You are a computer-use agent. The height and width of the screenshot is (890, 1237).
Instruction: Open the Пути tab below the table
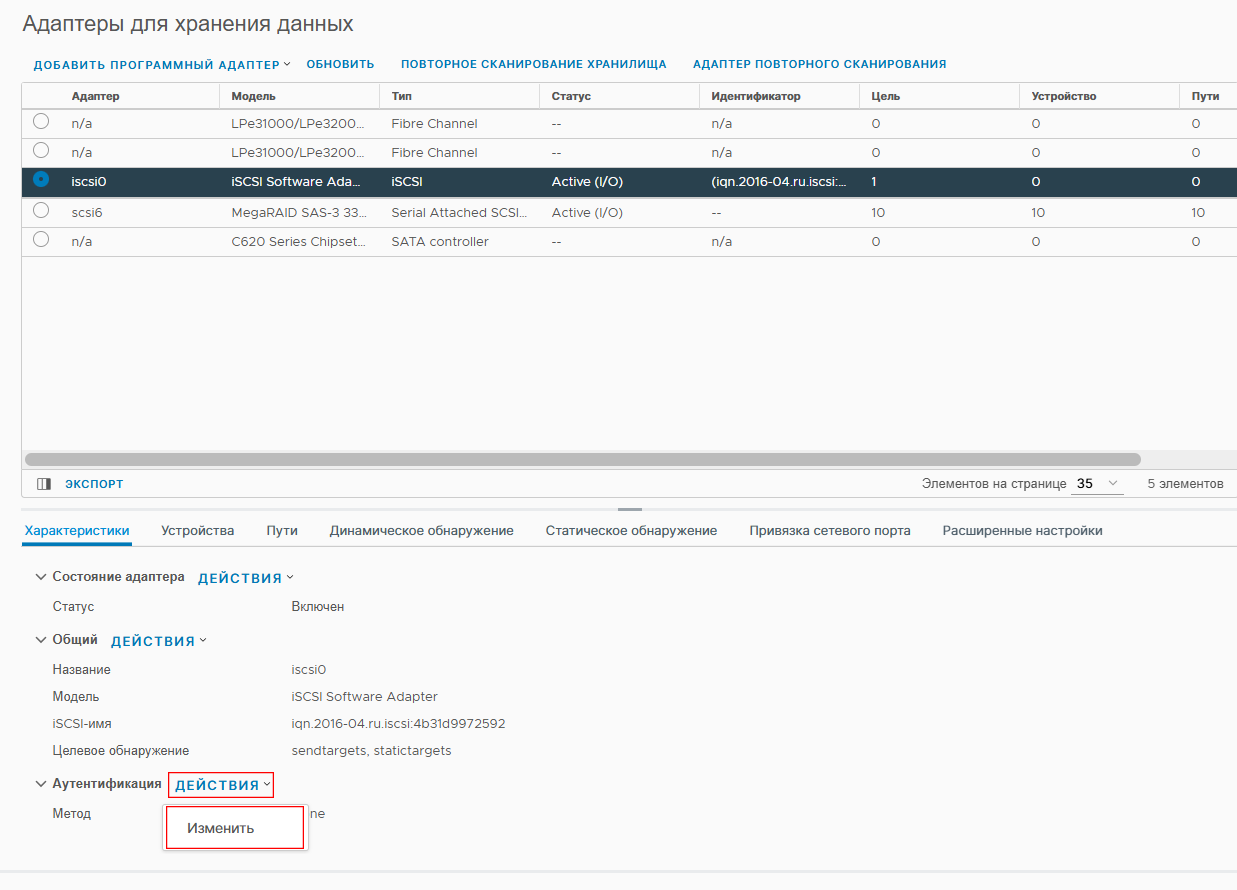[282, 531]
